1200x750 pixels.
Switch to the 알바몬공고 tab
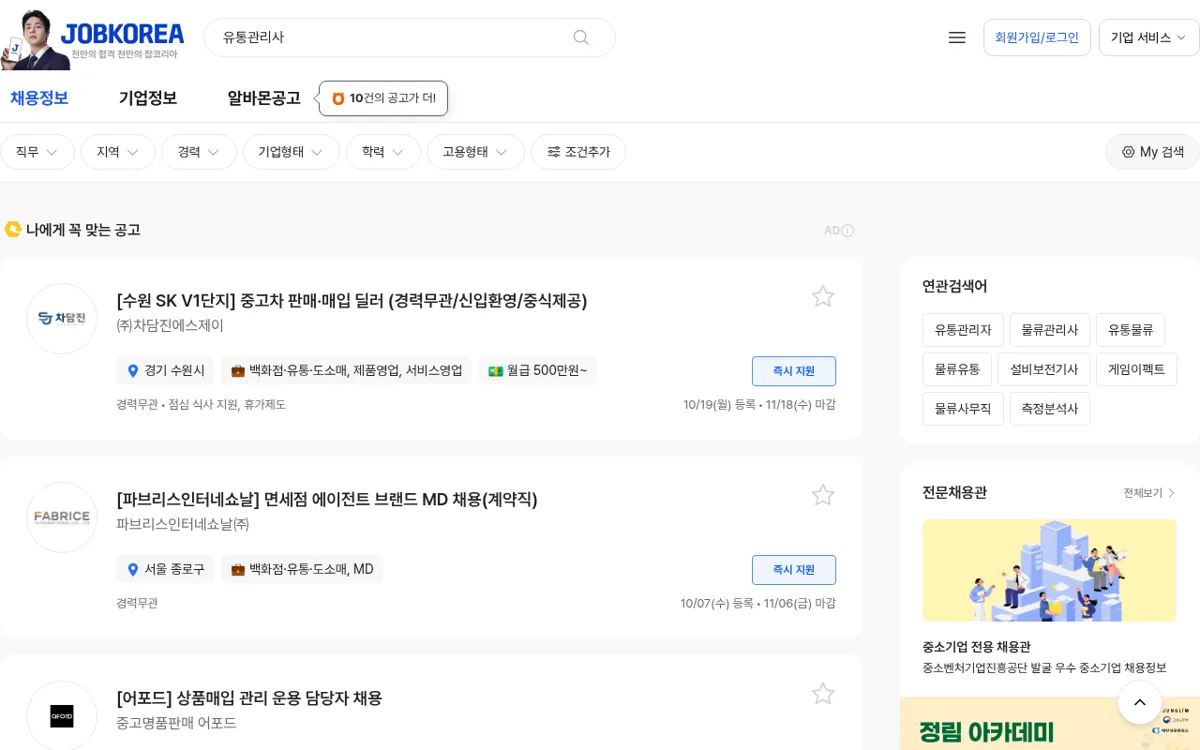tap(264, 98)
